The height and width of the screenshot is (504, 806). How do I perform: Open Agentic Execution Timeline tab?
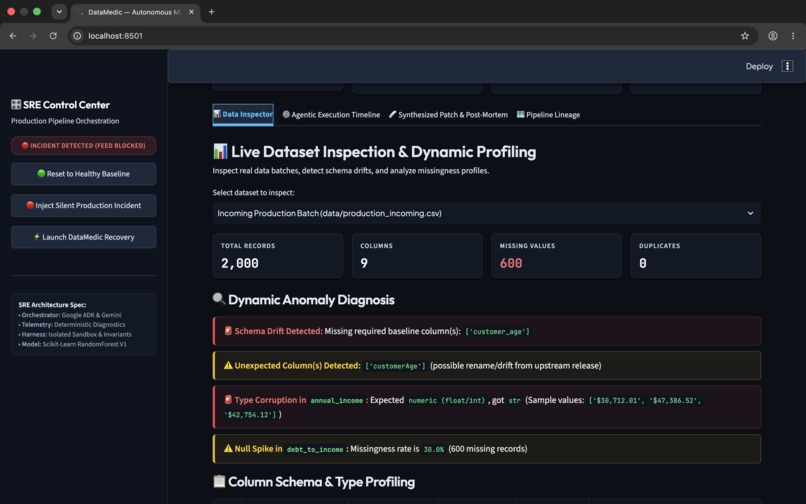click(x=332, y=115)
